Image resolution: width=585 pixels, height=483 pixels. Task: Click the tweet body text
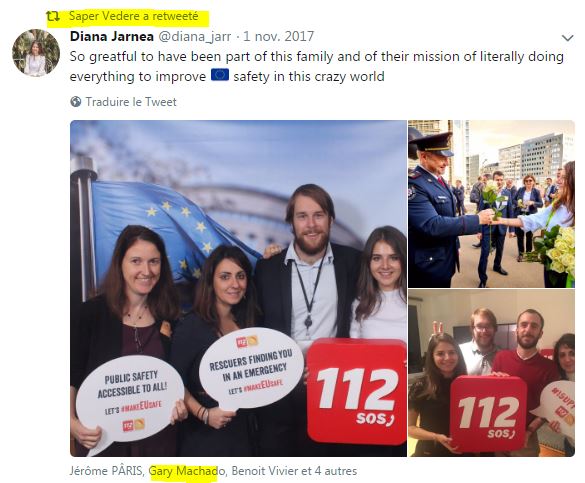[317, 66]
